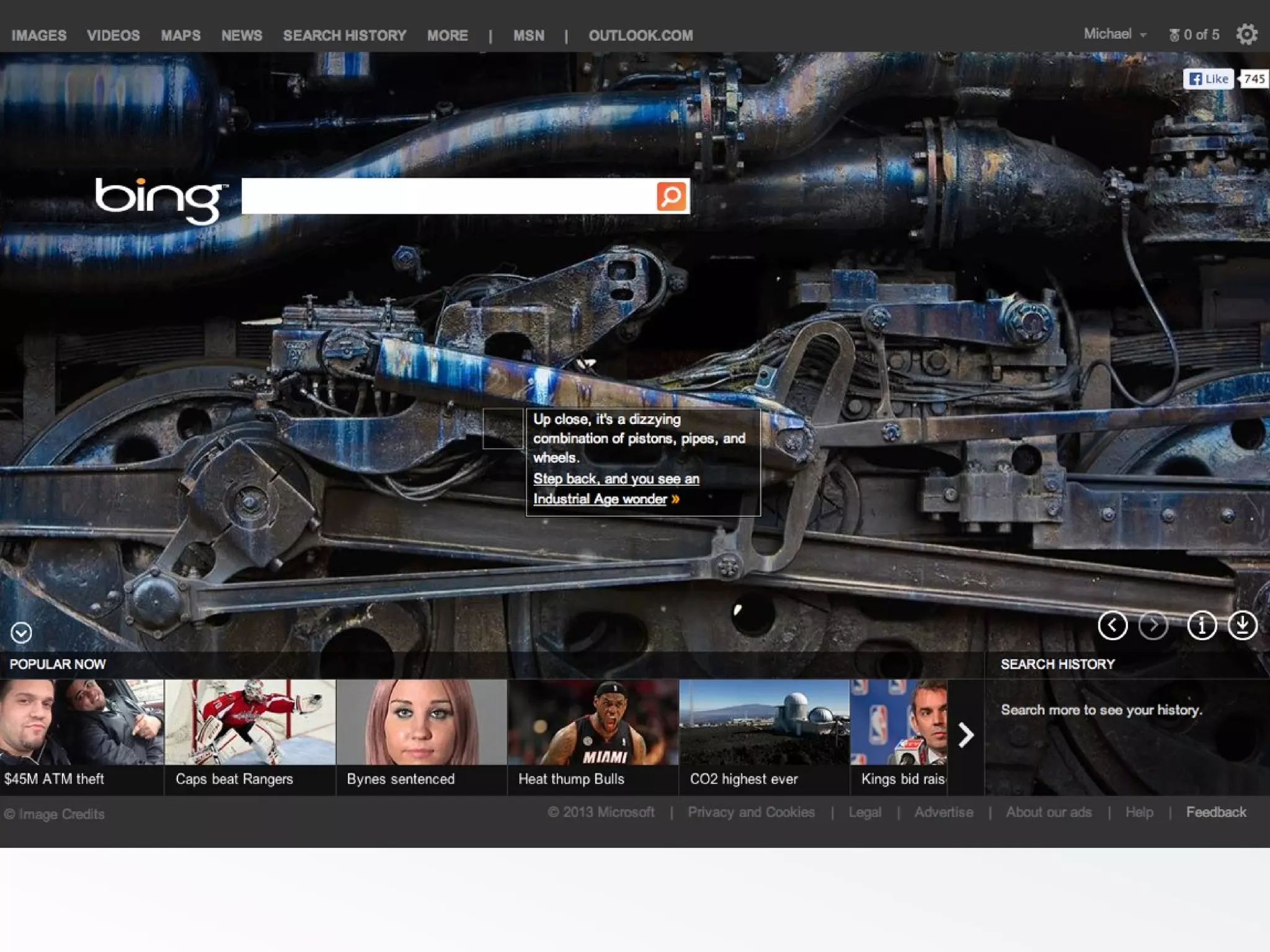Open settings gear icon in header
1270x952 pixels.
point(1246,35)
